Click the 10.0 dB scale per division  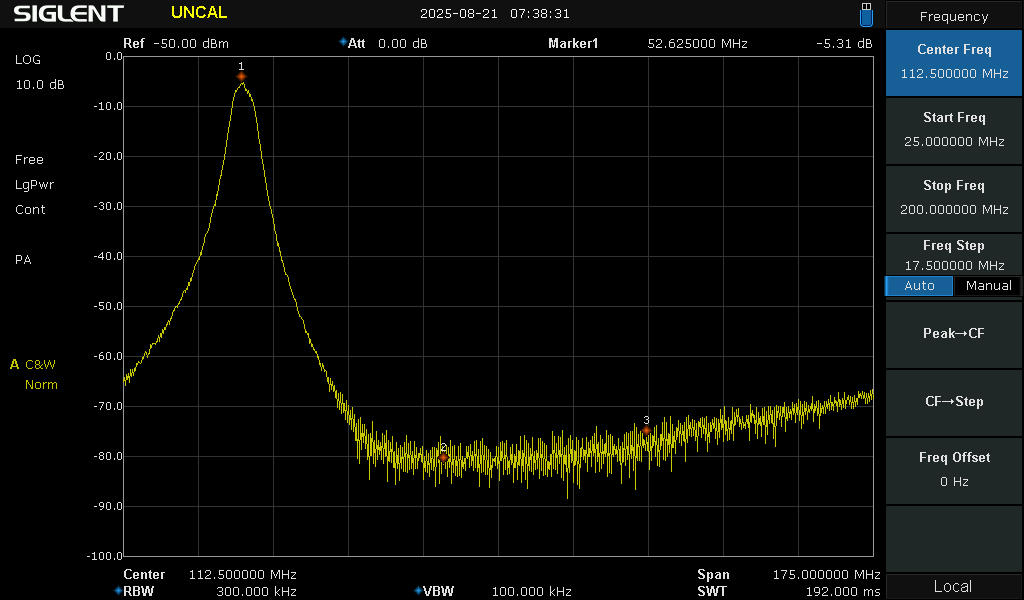coord(40,85)
